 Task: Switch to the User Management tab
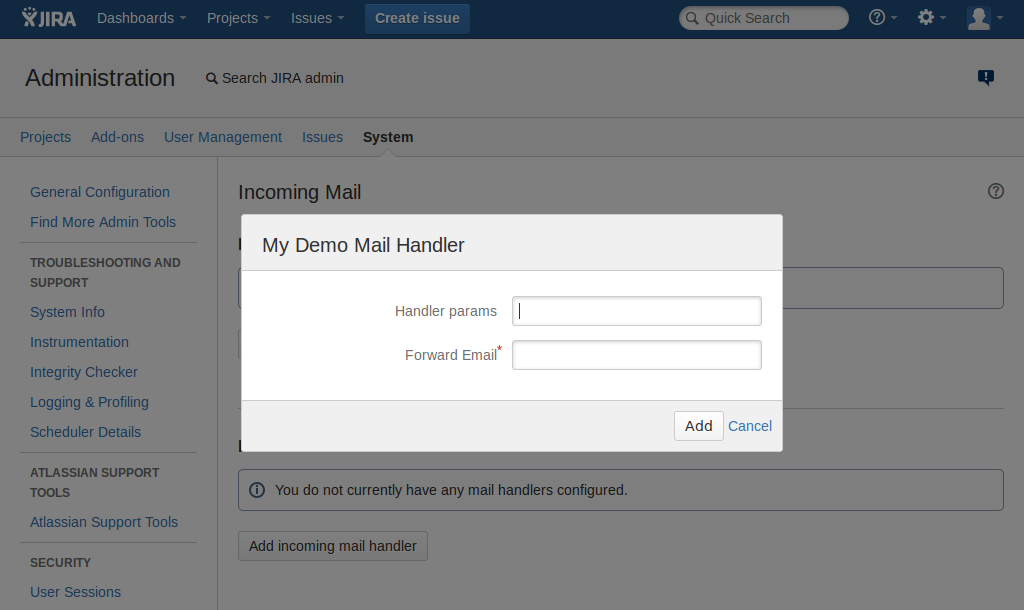click(x=223, y=137)
